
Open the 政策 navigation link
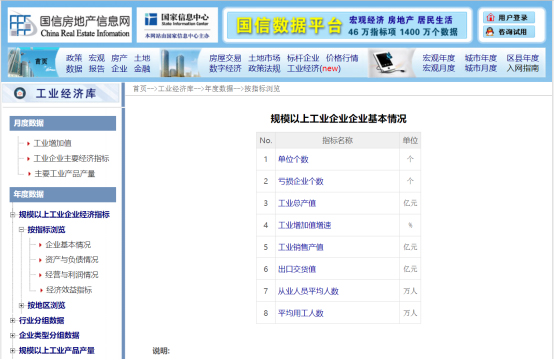[74, 58]
